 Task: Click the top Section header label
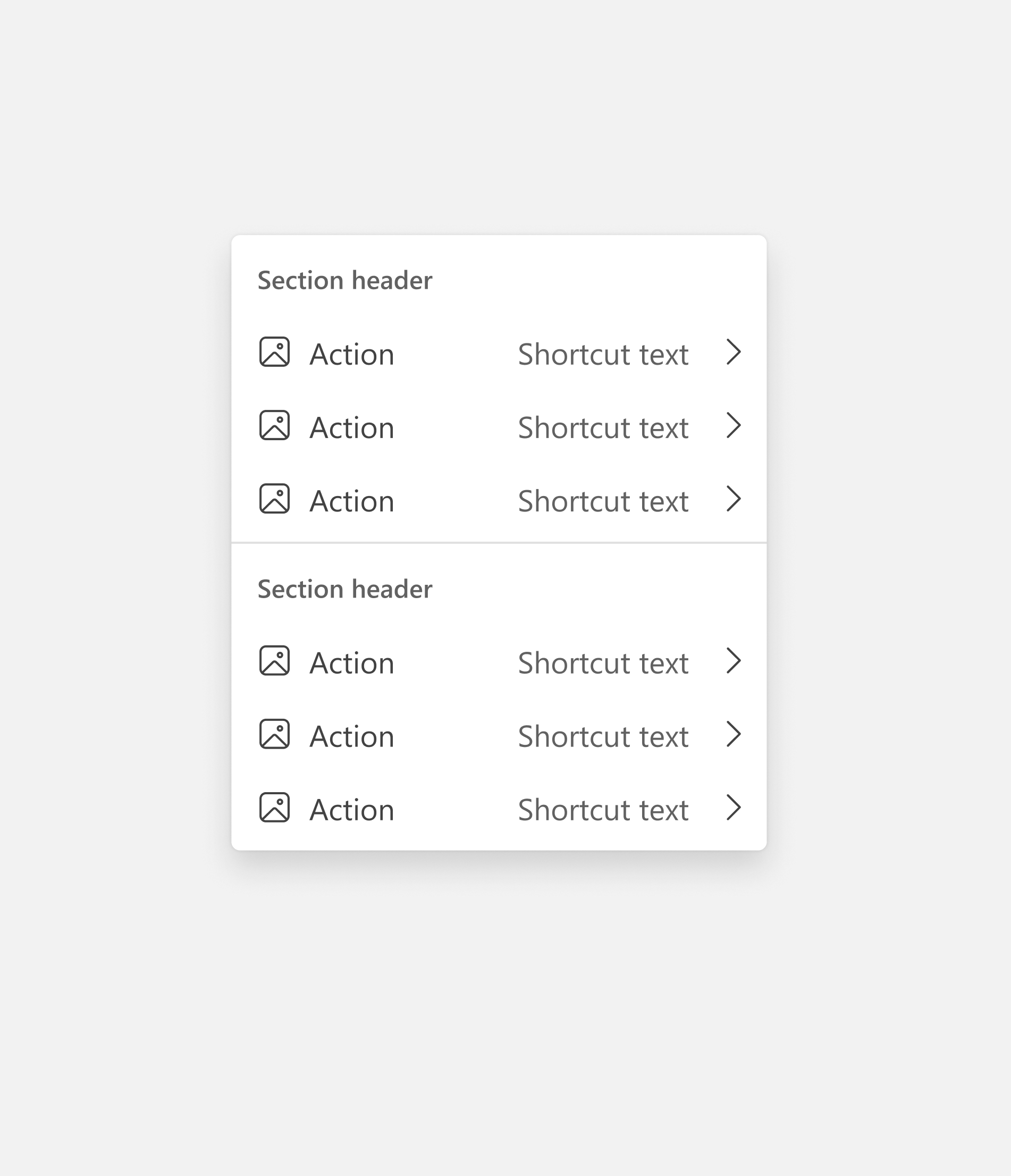(344, 279)
